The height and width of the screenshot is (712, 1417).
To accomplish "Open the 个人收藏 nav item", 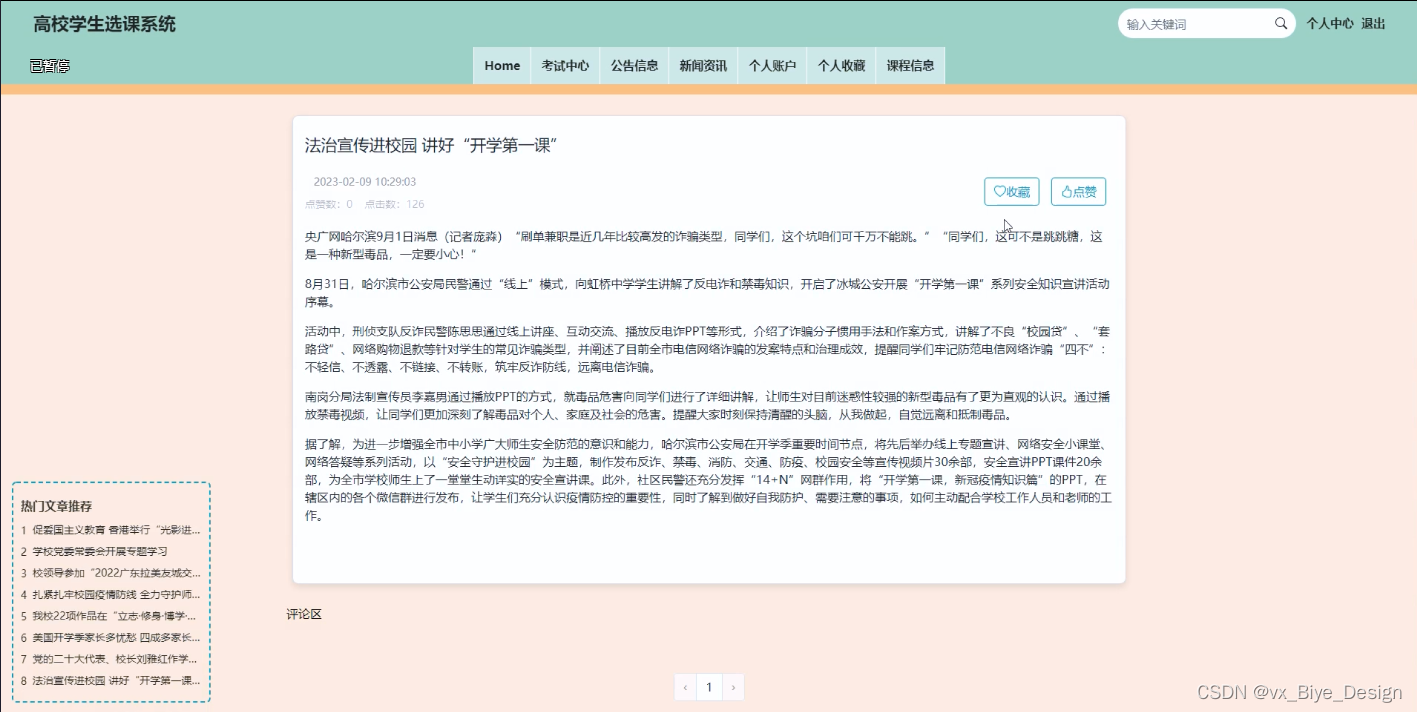I will [x=841, y=66].
